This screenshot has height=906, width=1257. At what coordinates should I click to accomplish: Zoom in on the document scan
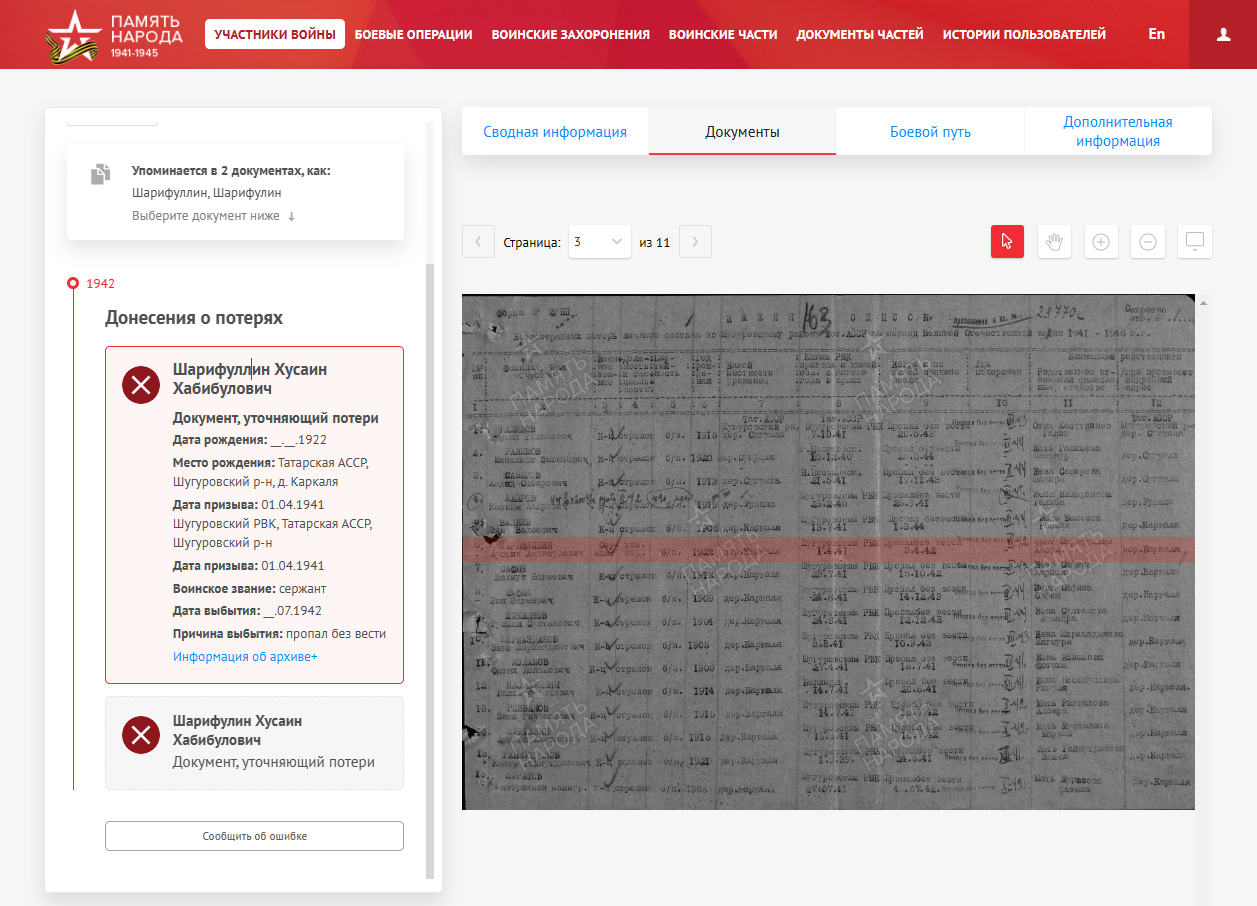[x=1101, y=242]
